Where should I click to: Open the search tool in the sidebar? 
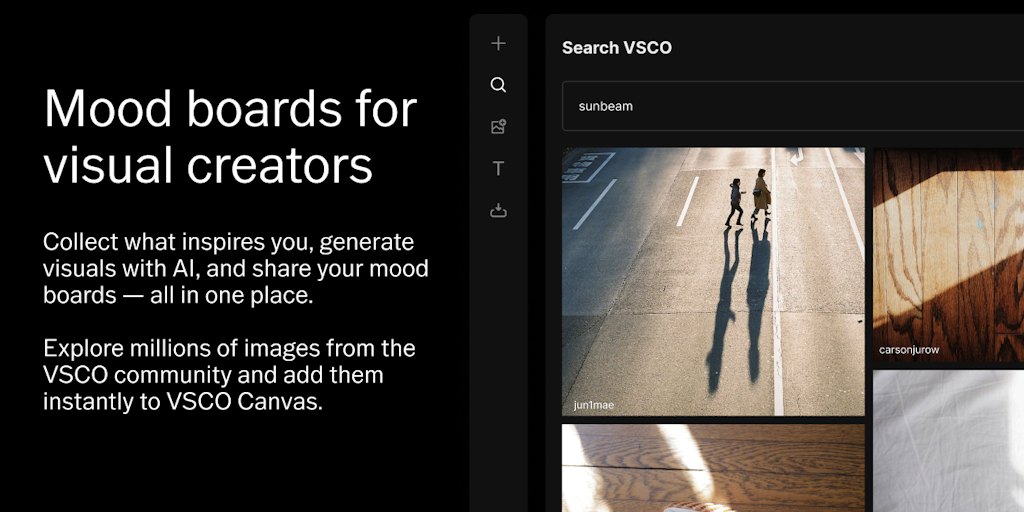pyautogui.click(x=498, y=85)
